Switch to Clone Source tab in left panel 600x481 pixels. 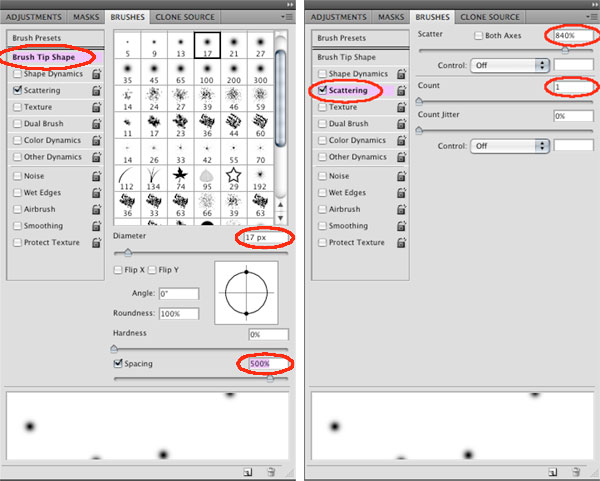[x=188, y=18]
